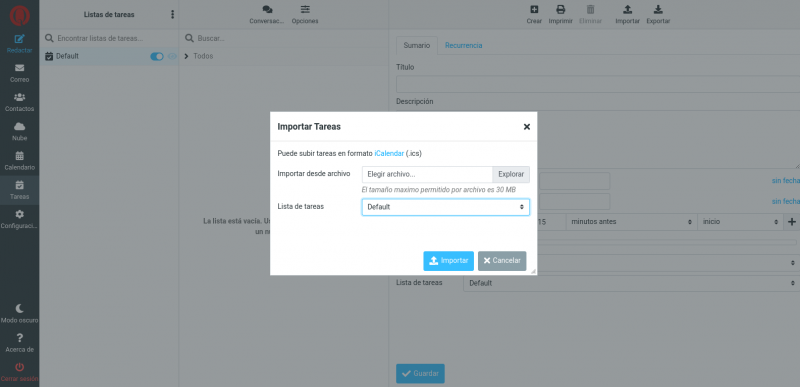Open inicio reminder dropdown
Image resolution: width=800 pixels, height=387 pixels.
click(740, 222)
